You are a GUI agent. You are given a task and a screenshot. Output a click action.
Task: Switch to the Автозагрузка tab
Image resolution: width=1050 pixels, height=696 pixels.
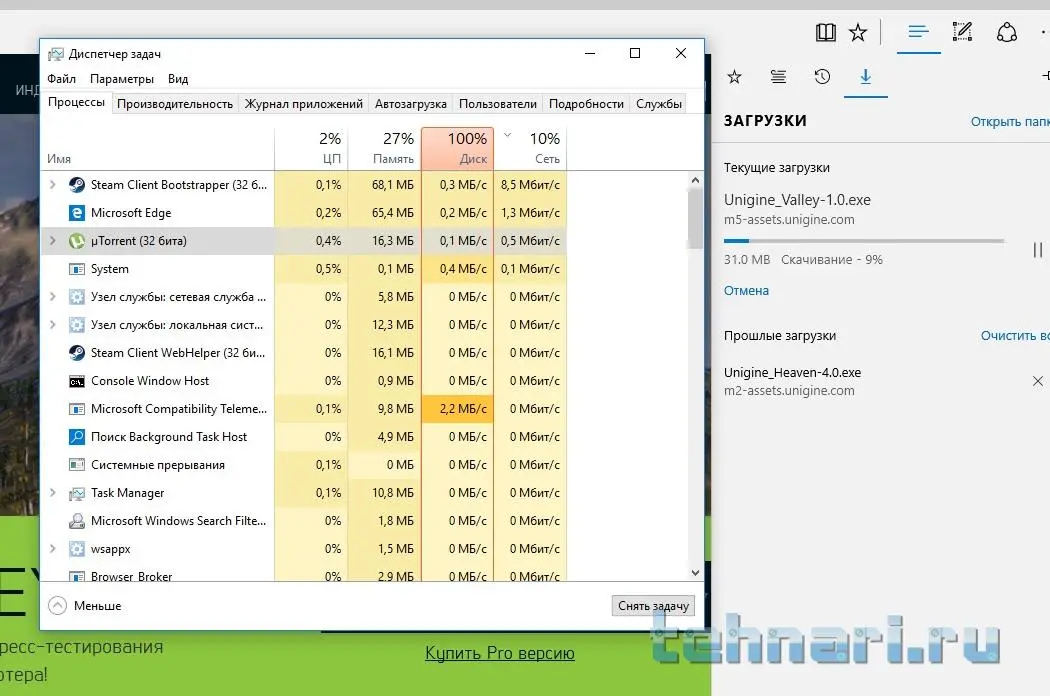410,104
